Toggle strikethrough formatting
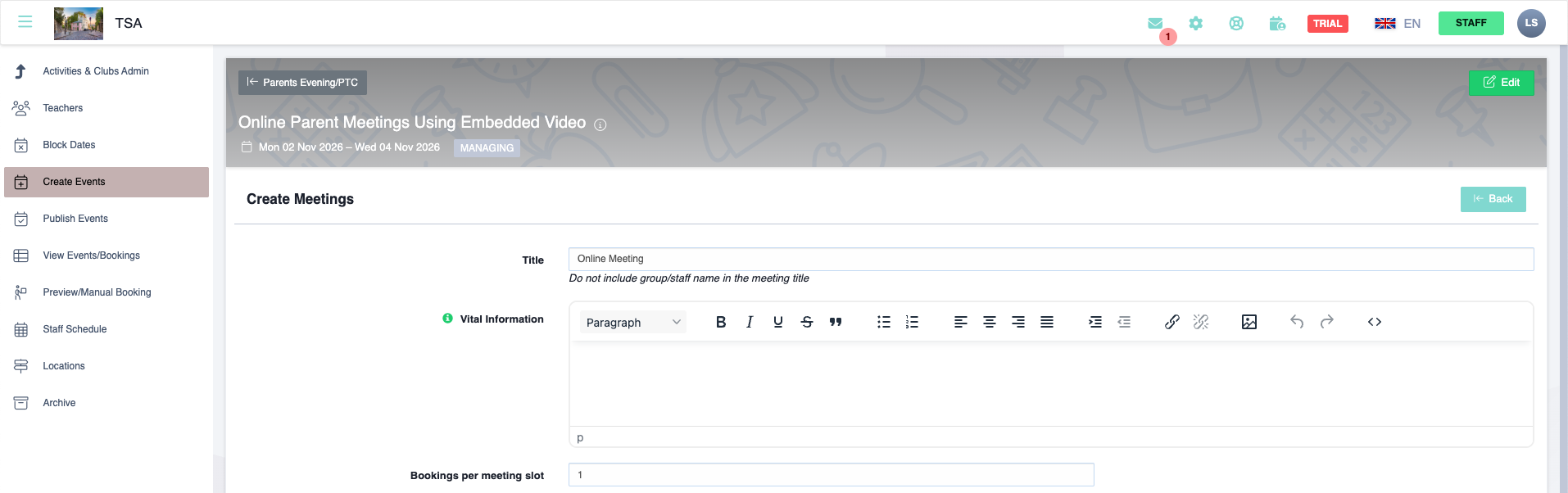Viewport: 1568px width, 493px height. pyautogui.click(x=807, y=322)
